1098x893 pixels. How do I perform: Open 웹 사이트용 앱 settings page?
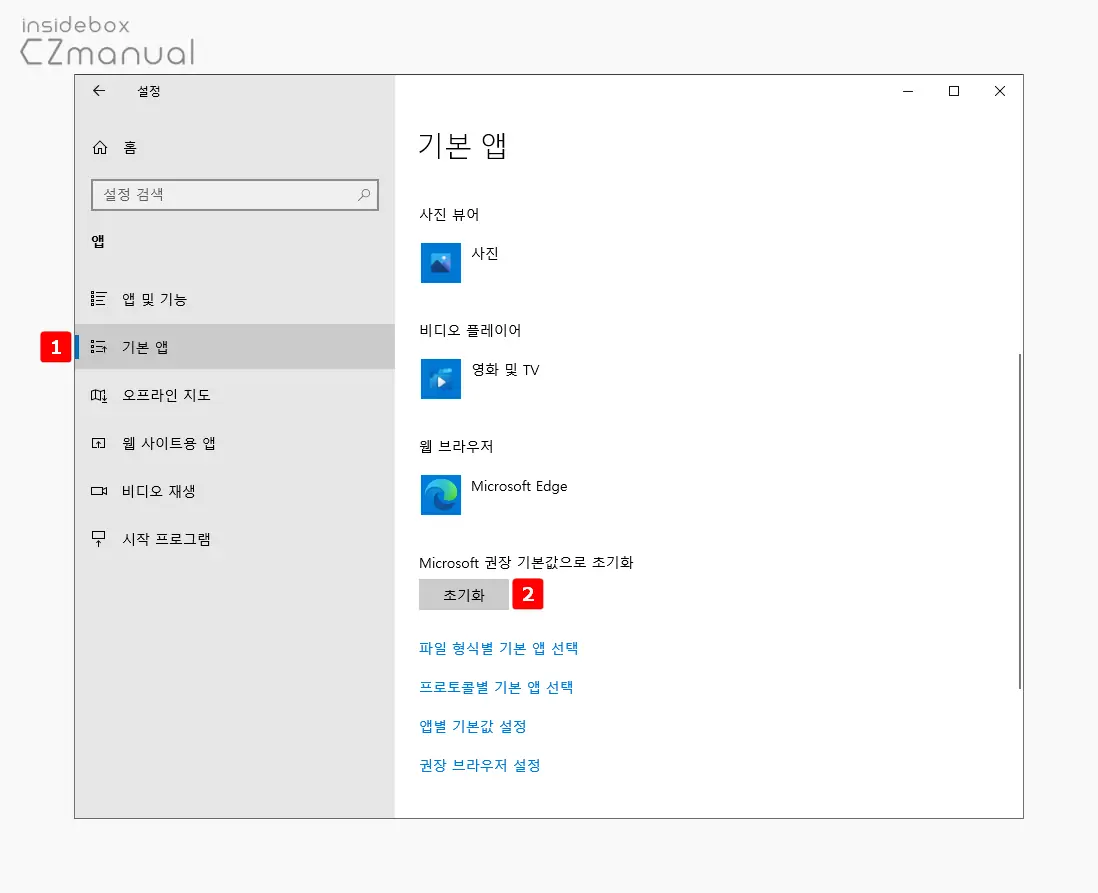235,443
